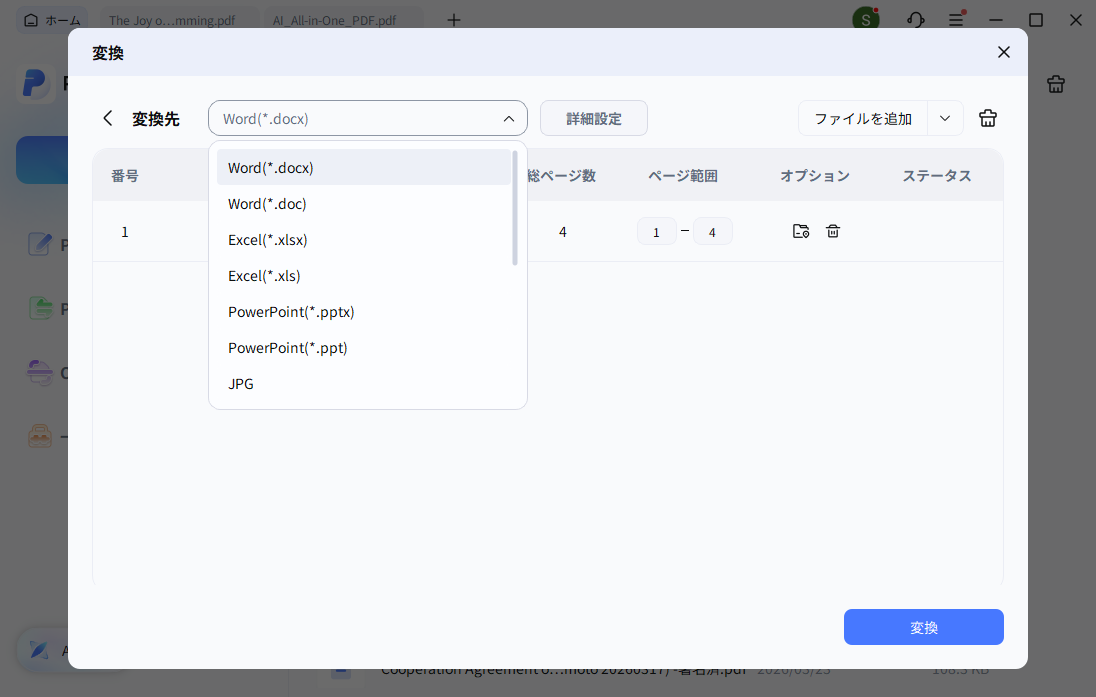Open the hamburger menu in title bar

click(957, 20)
